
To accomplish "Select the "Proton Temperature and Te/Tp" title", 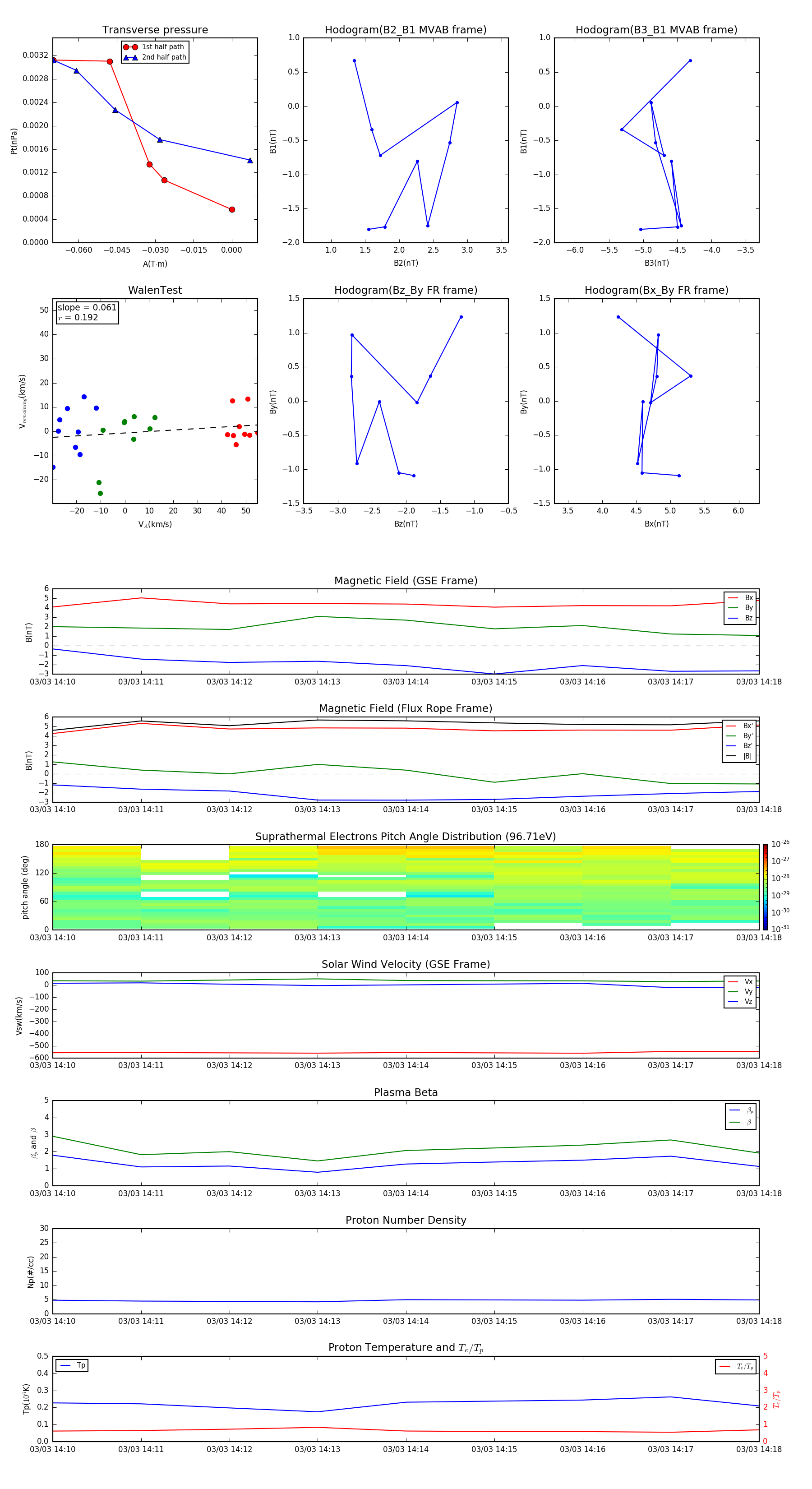I will coord(406,1348).
